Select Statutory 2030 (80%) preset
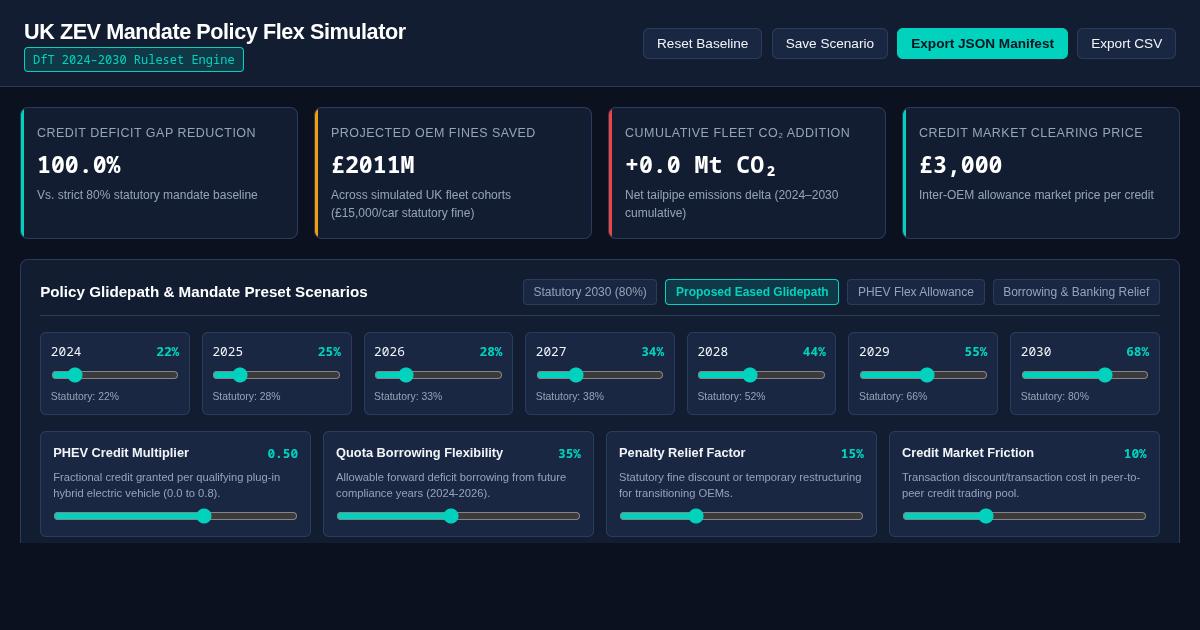This screenshot has width=1200, height=630. pyautogui.click(x=590, y=292)
